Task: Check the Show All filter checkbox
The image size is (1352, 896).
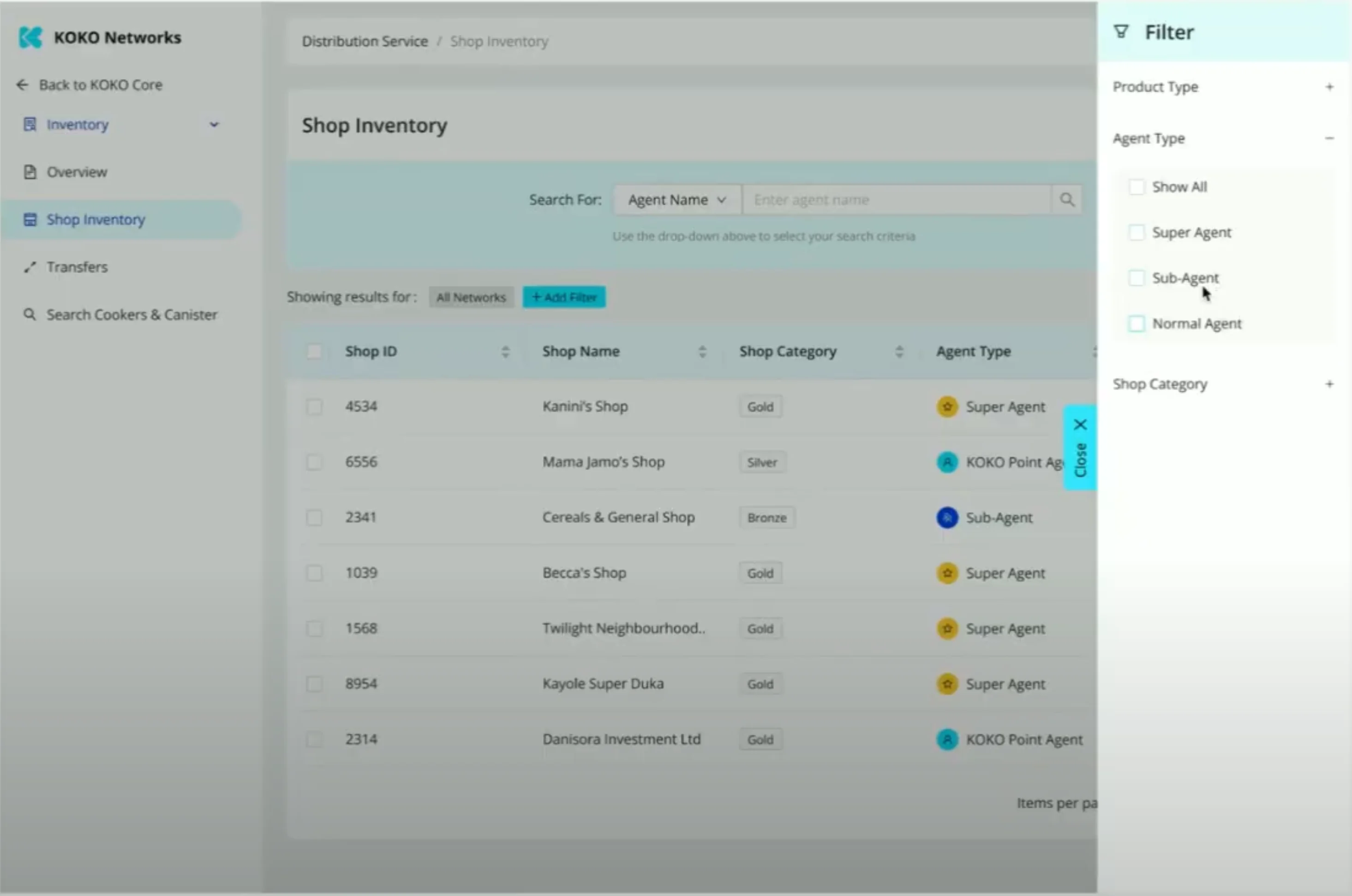Action: coord(1136,187)
